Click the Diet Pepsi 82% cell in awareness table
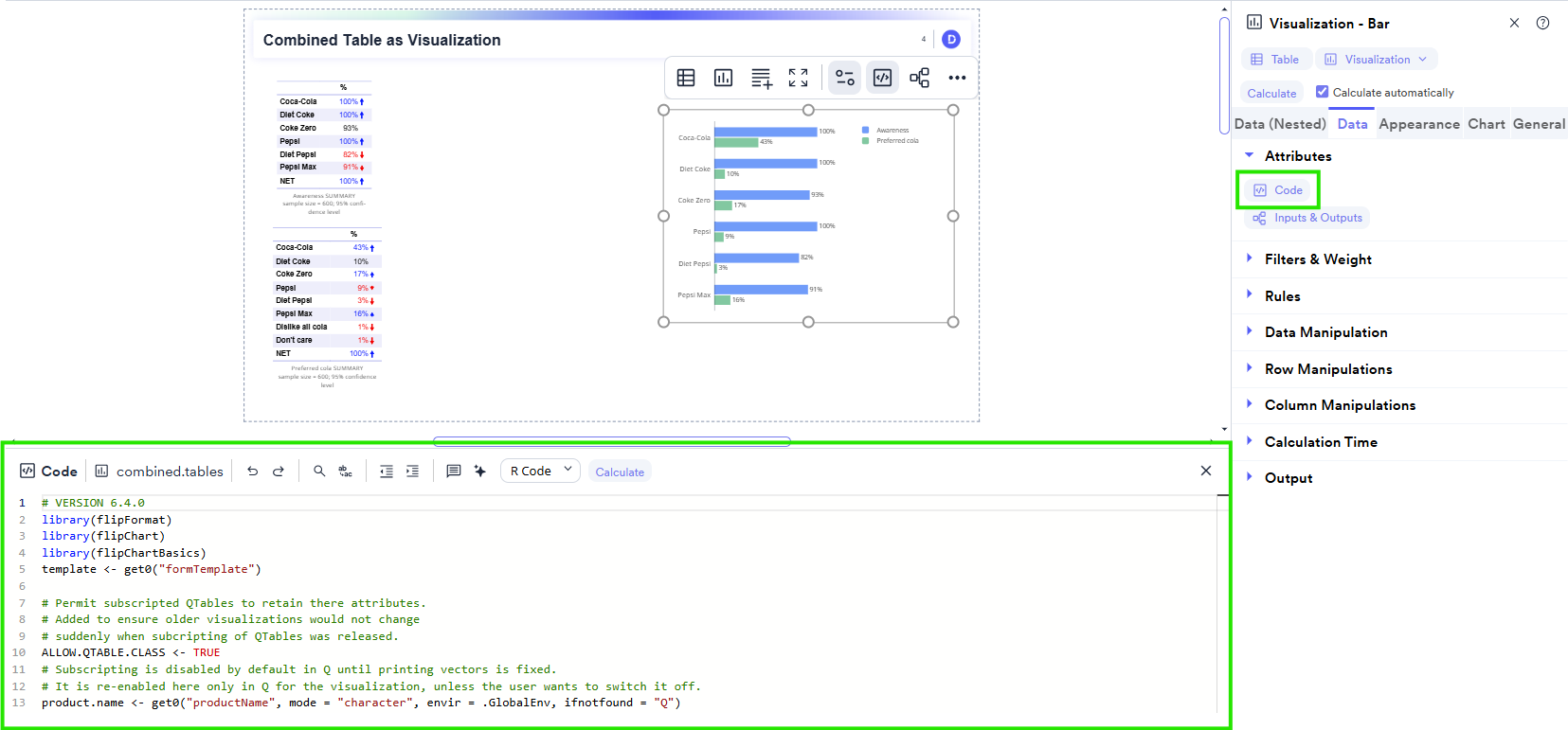 coord(351,154)
